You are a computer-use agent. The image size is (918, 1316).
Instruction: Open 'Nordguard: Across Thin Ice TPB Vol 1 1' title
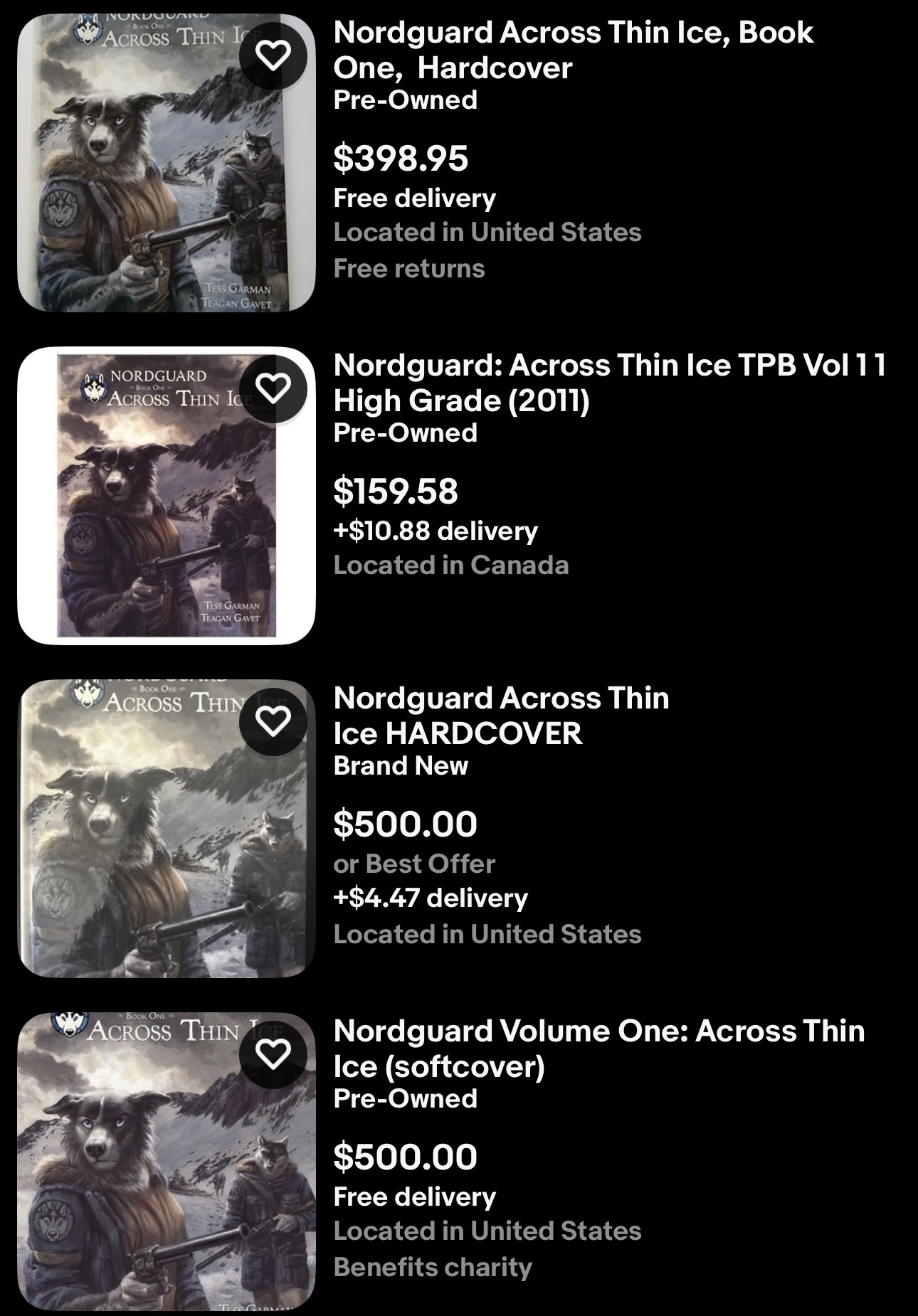tap(610, 383)
